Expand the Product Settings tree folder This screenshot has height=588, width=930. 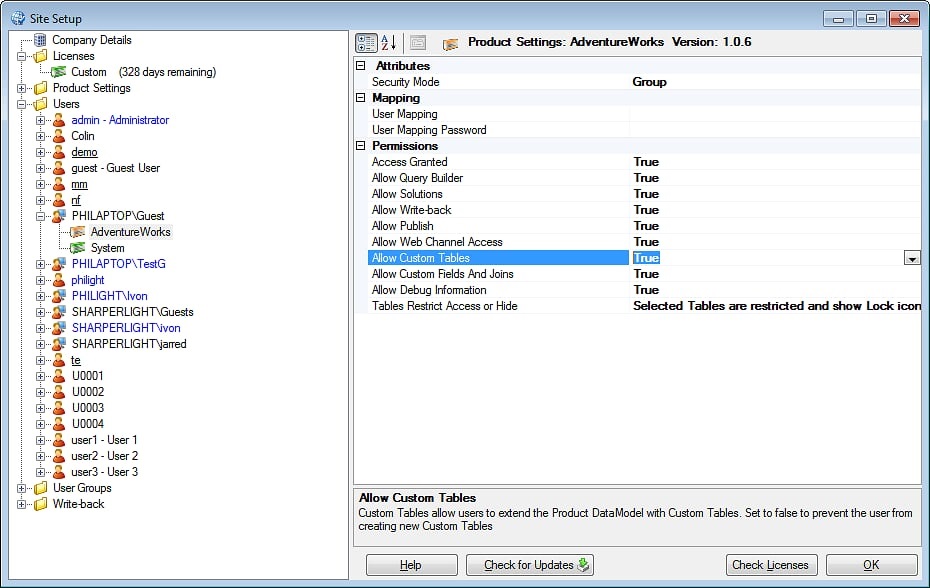[22, 88]
